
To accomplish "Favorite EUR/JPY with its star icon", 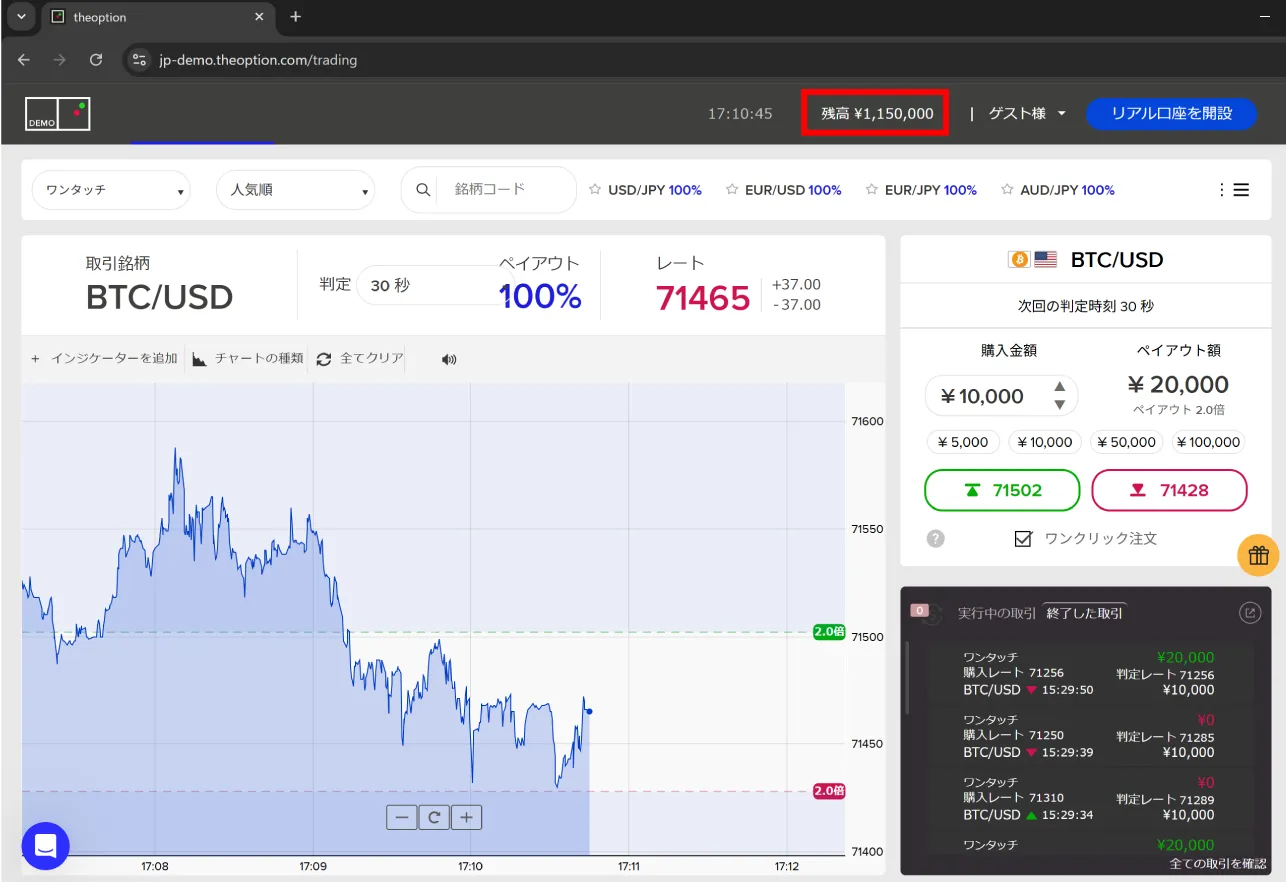I will click(x=872, y=190).
